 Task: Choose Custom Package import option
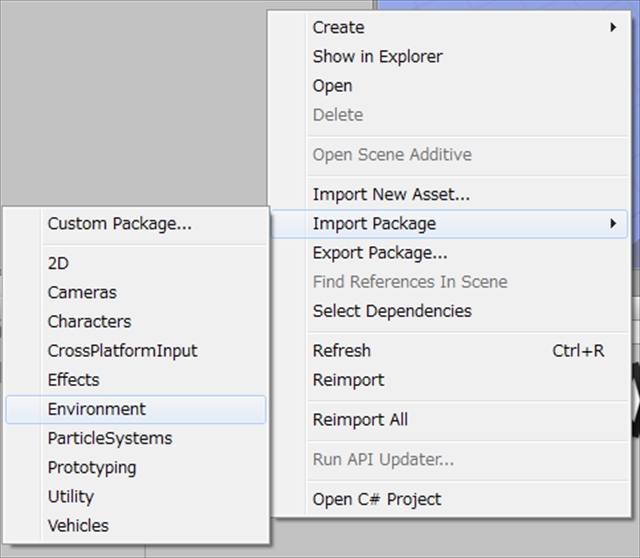(x=119, y=224)
